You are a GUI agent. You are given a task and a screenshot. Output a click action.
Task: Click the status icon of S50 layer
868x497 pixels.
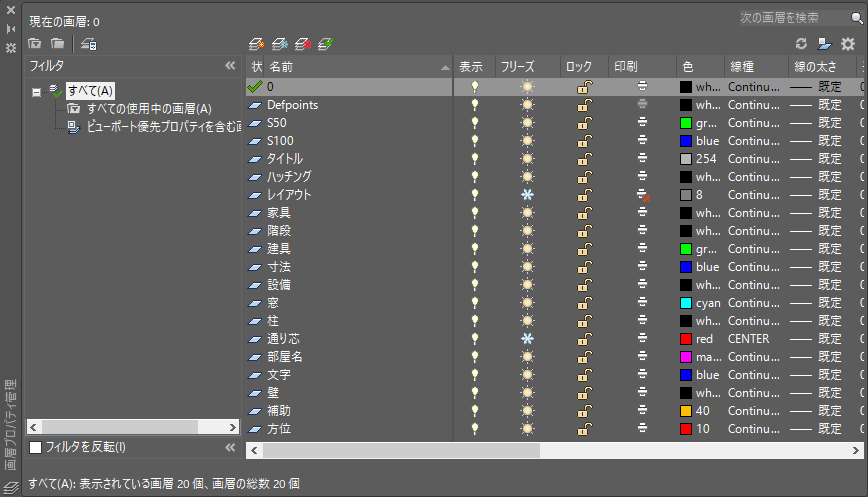tap(255, 123)
